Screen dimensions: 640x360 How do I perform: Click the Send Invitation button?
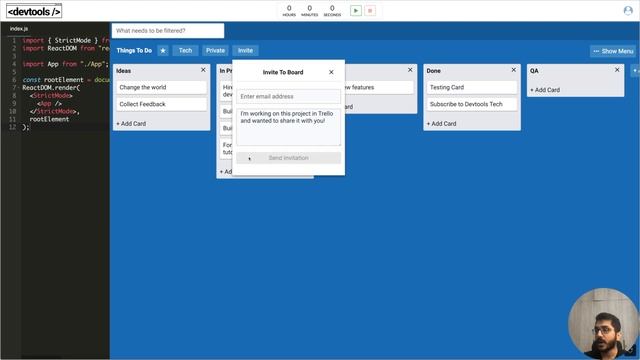(x=289, y=158)
